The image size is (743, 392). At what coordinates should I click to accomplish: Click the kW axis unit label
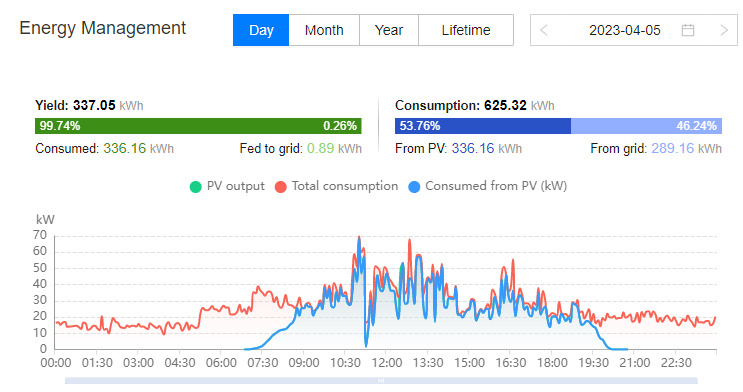(45, 219)
